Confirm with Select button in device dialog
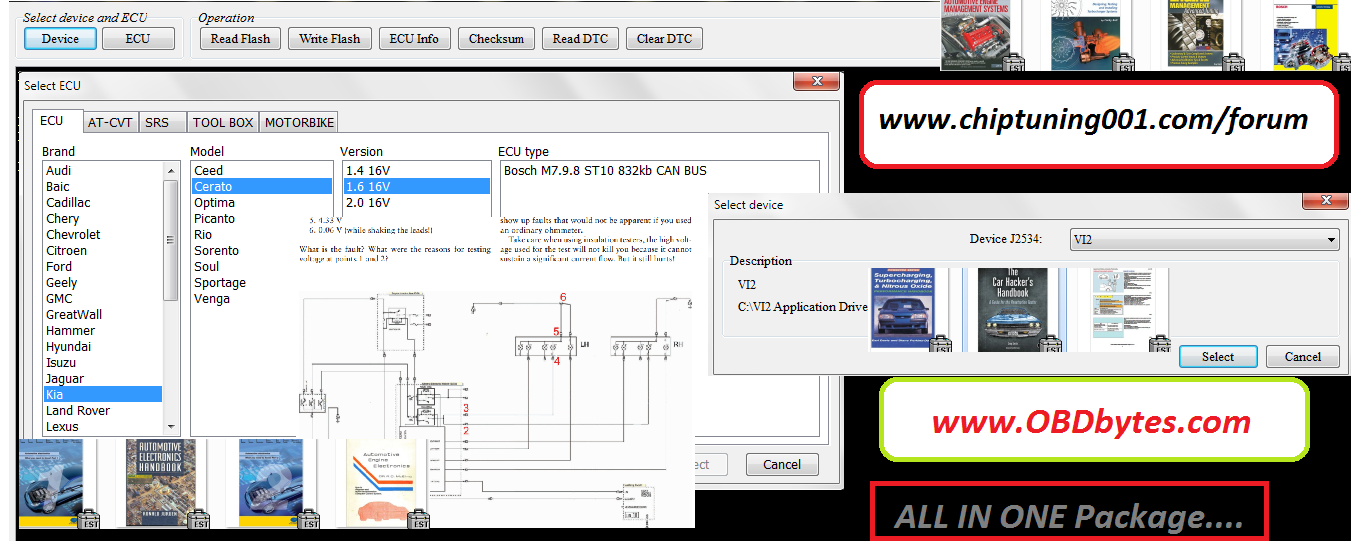Viewport: 1351px width, 541px height. pos(1217,357)
